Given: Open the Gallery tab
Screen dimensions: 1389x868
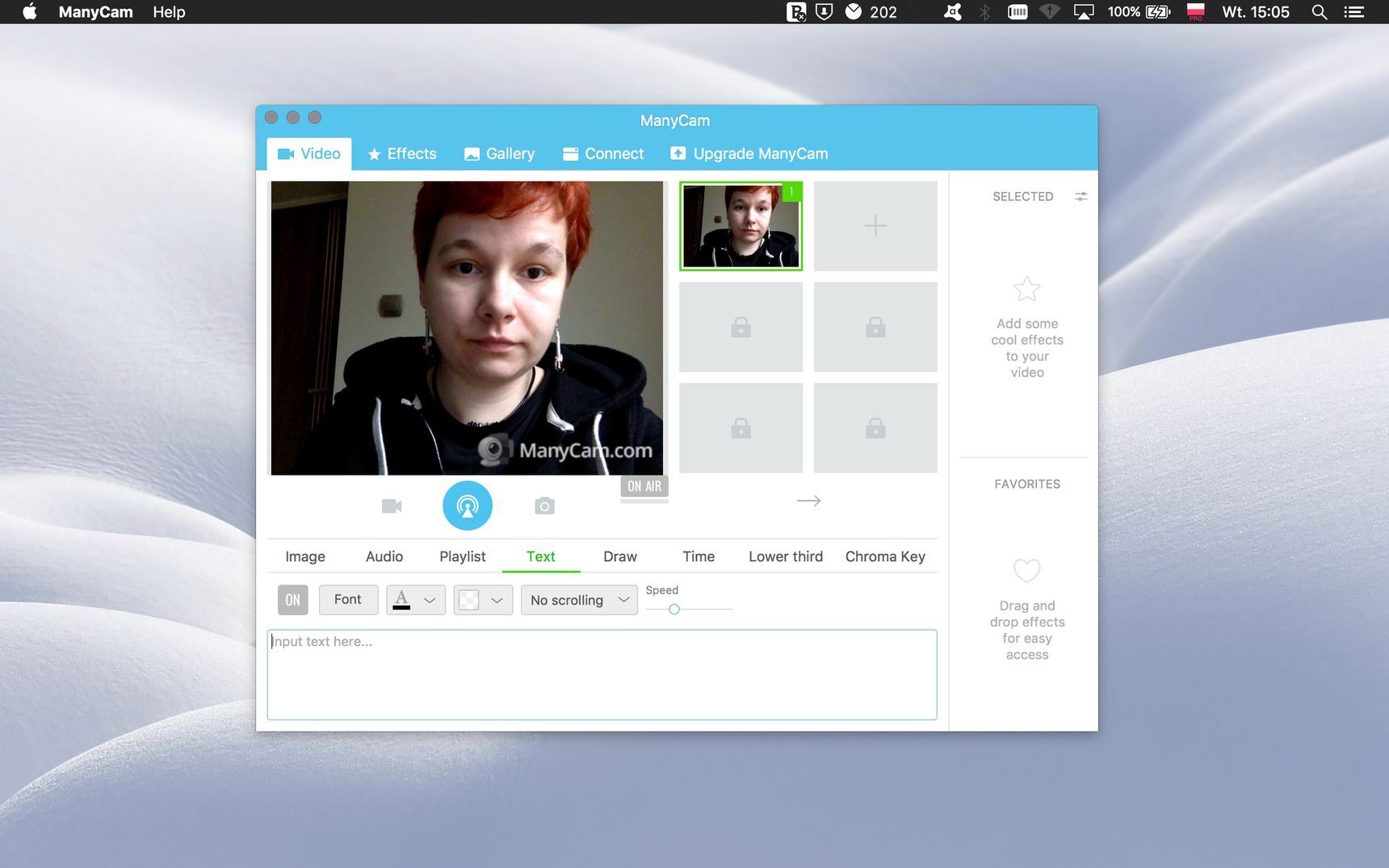Looking at the screenshot, I should [499, 153].
